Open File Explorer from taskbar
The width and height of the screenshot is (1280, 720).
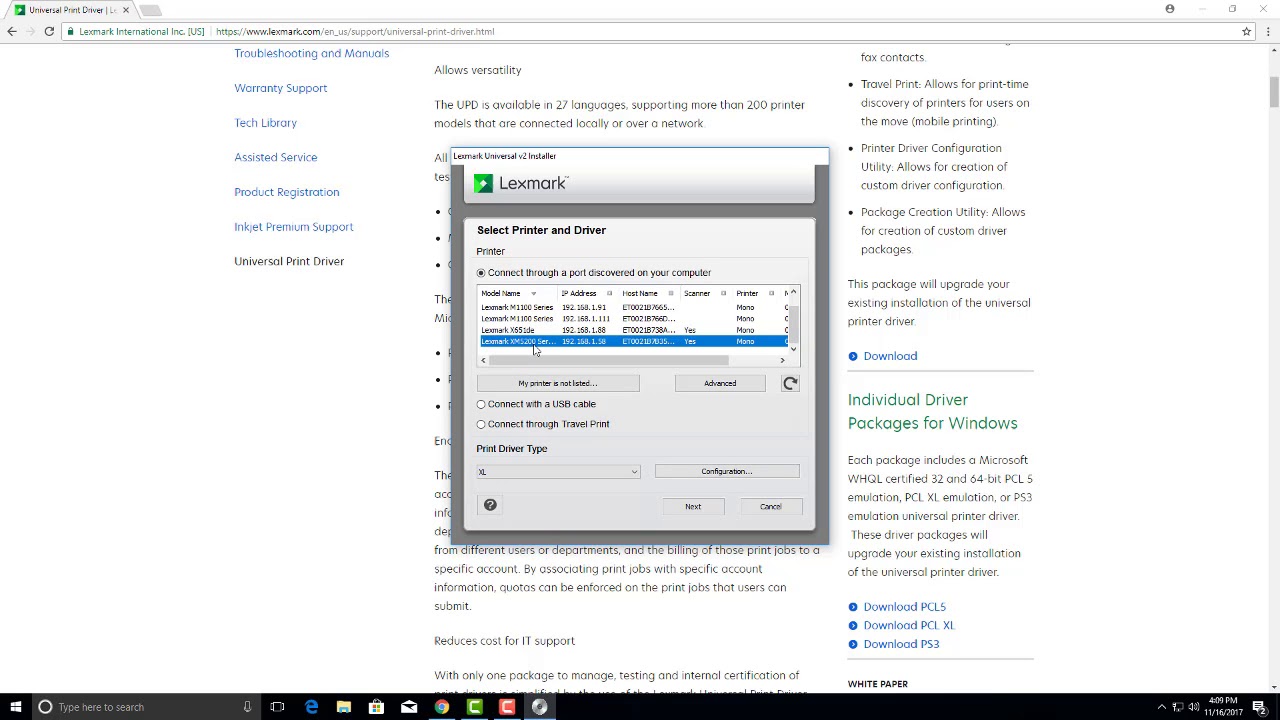[344, 707]
